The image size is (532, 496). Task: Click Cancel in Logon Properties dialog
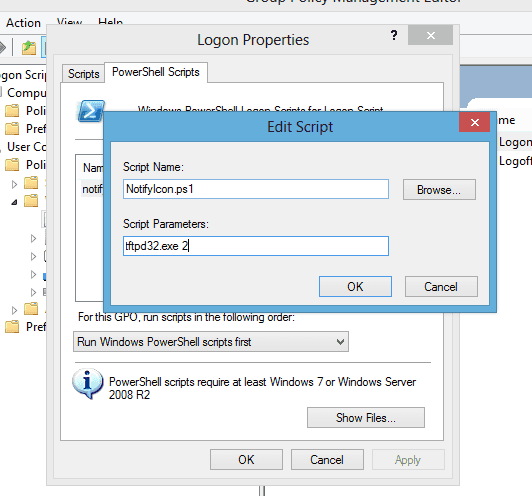[327, 460]
